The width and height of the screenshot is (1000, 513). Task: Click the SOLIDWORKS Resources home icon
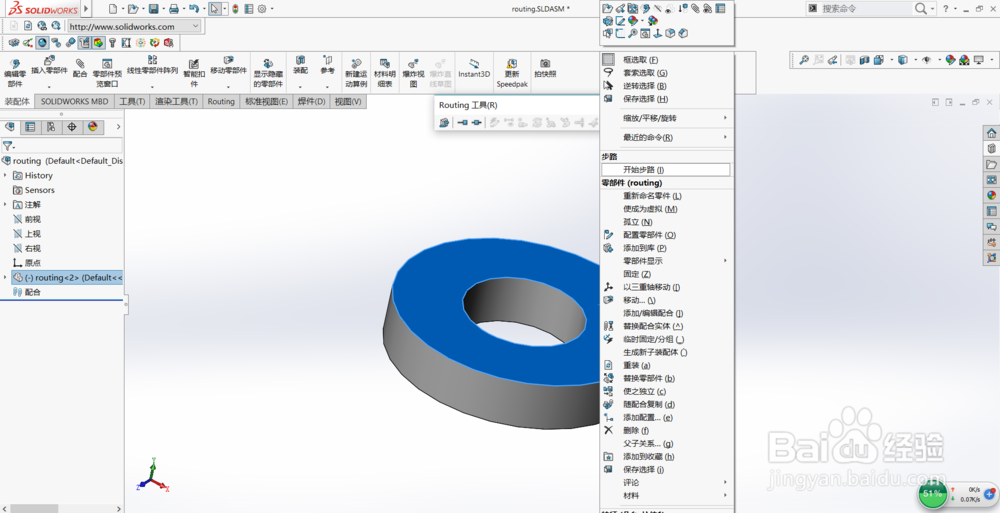tap(991, 133)
